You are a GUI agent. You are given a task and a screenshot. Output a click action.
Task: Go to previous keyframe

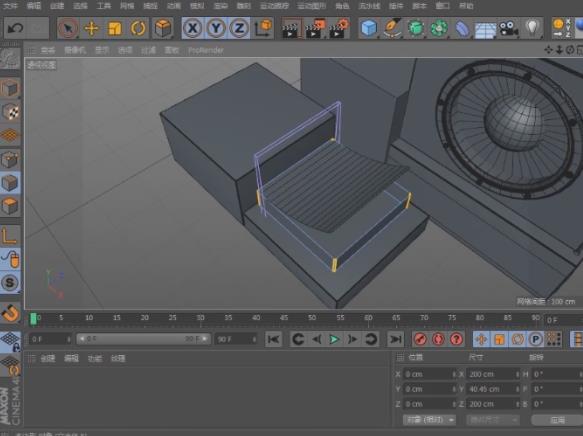(298, 339)
